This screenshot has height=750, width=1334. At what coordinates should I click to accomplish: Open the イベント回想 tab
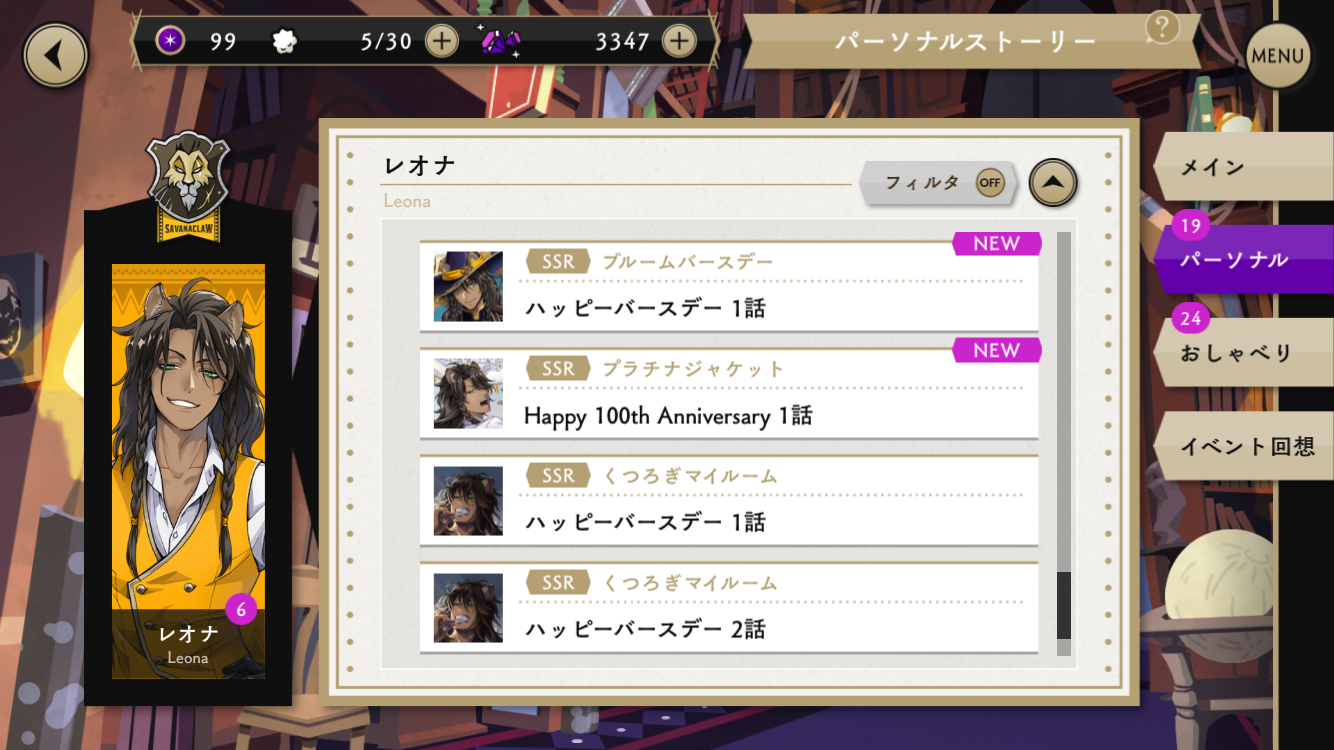(x=1243, y=446)
